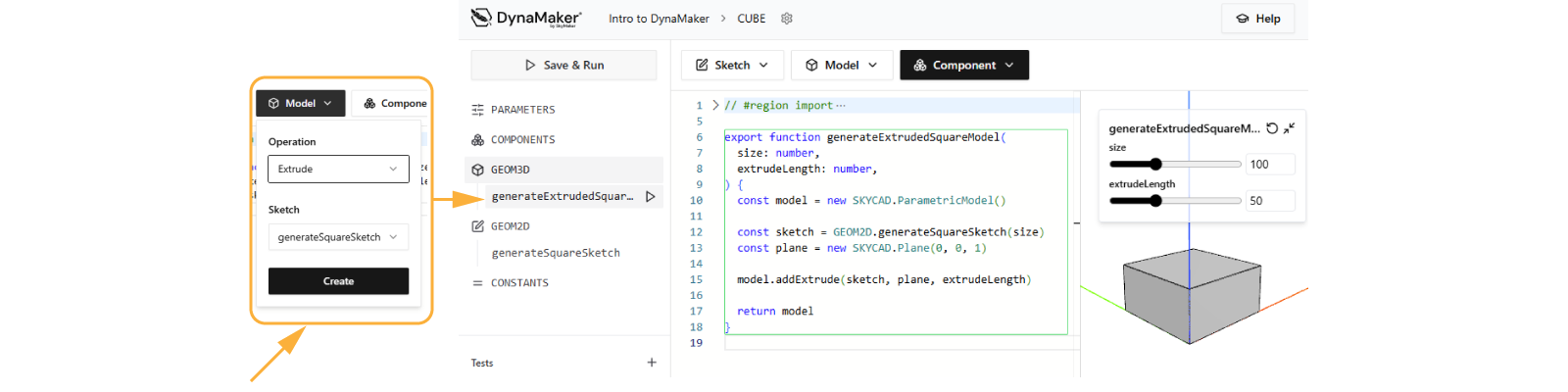Adjust the size slider
Image resolution: width=1568 pixels, height=392 pixels.
(1175, 165)
